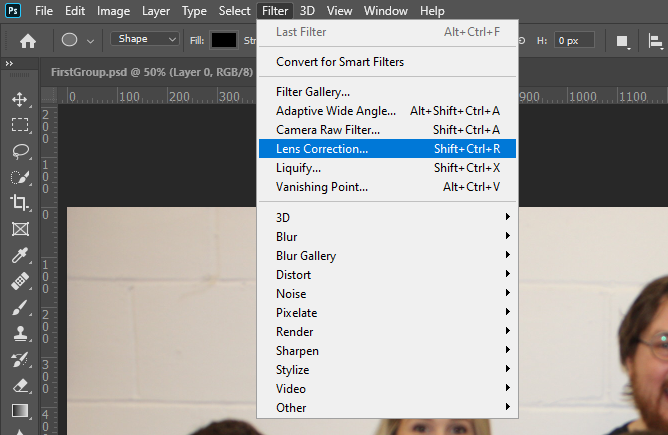The height and width of the screenshot is (435, 668).
Task: Expand the Distort submenu
Action: [x=387, y=274]
